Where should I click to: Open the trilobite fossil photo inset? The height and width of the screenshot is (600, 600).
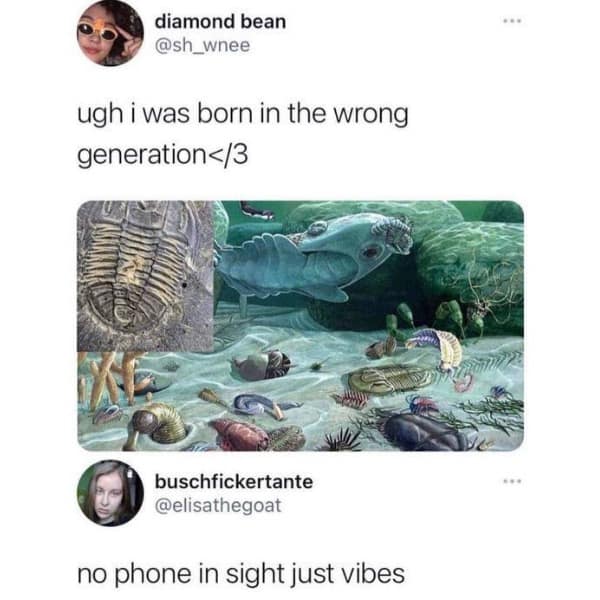click(145, 276)
